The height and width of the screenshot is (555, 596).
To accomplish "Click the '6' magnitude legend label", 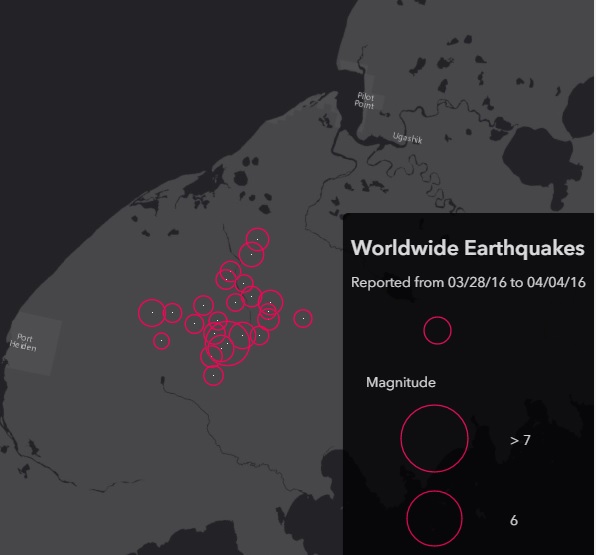I will [x=514, y=520].
